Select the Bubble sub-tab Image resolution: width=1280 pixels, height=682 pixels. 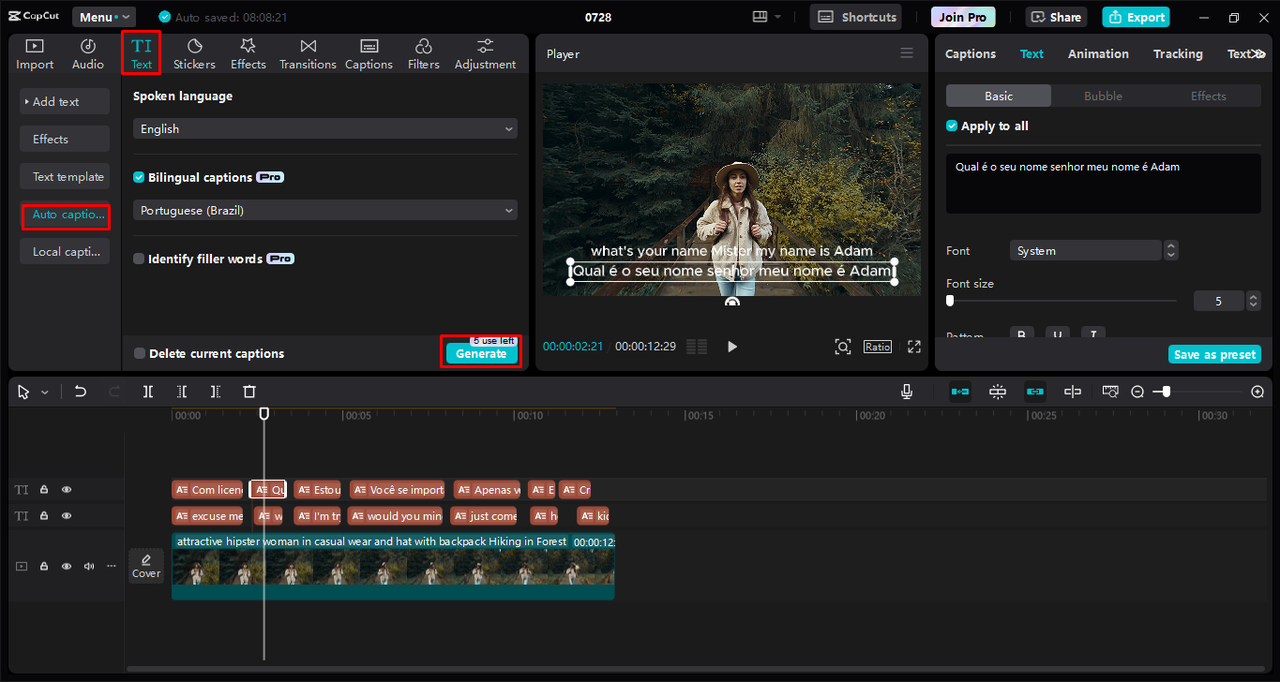click(x=1103, y=96)
